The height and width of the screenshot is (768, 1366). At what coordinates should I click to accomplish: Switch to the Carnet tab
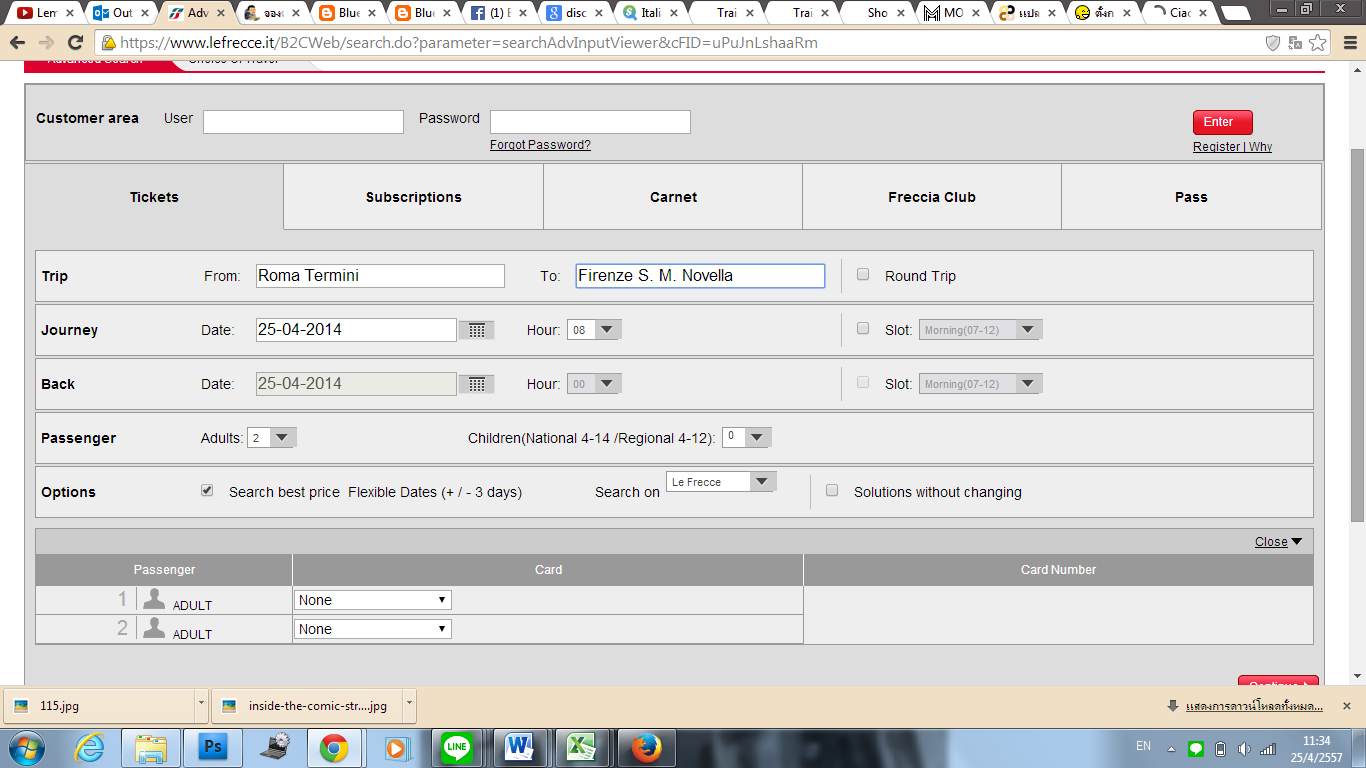(x=673, y=197)
